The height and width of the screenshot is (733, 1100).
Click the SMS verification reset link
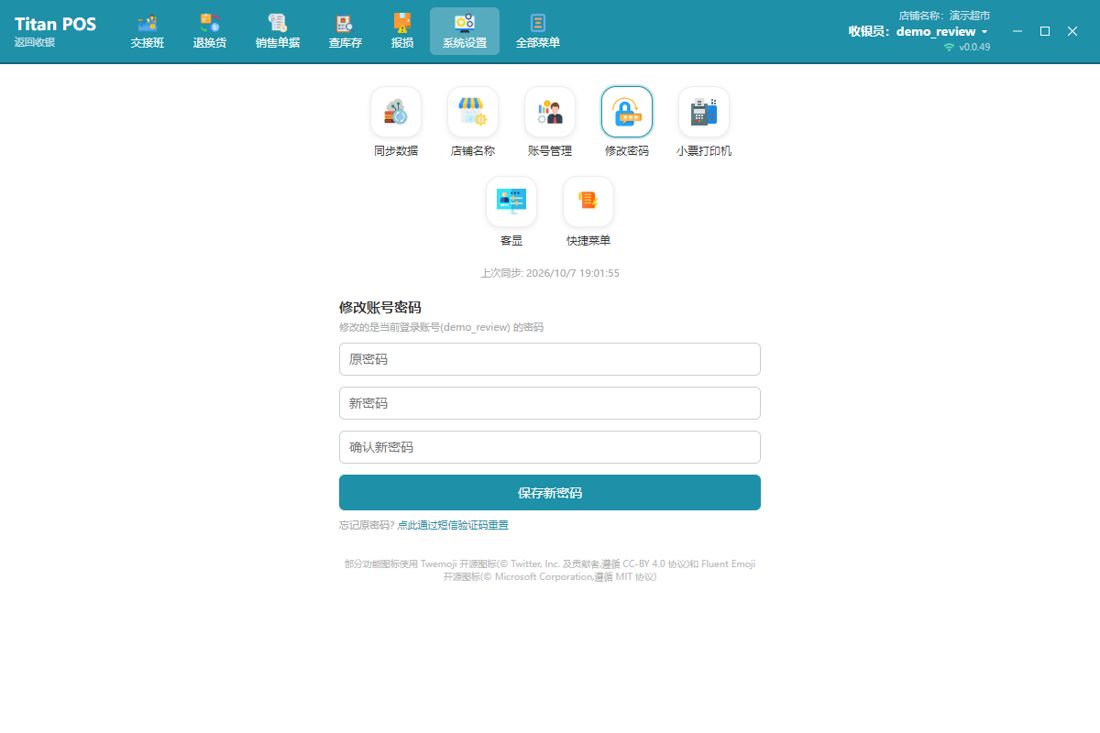(x=452, y=525)
